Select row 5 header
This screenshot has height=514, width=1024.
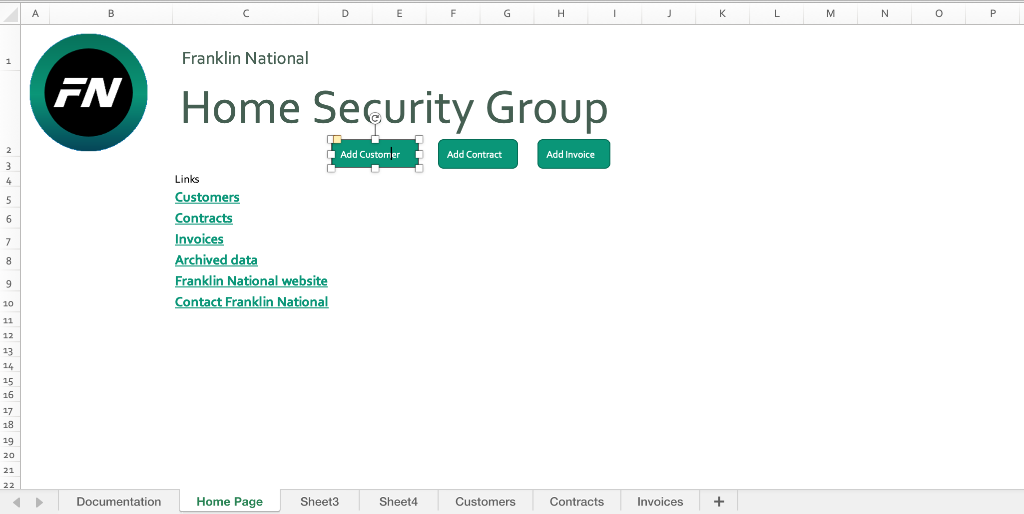click(9, 199)
